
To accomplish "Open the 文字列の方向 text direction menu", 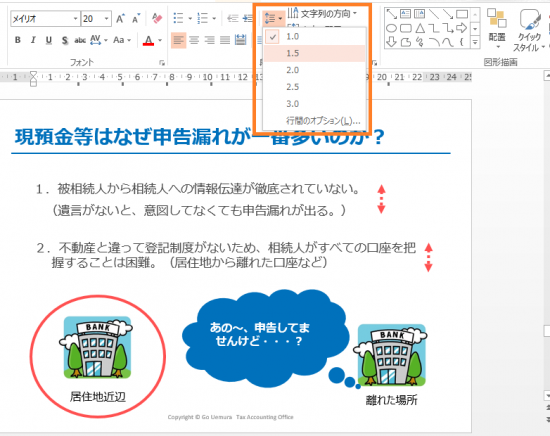I will point(322,13).
